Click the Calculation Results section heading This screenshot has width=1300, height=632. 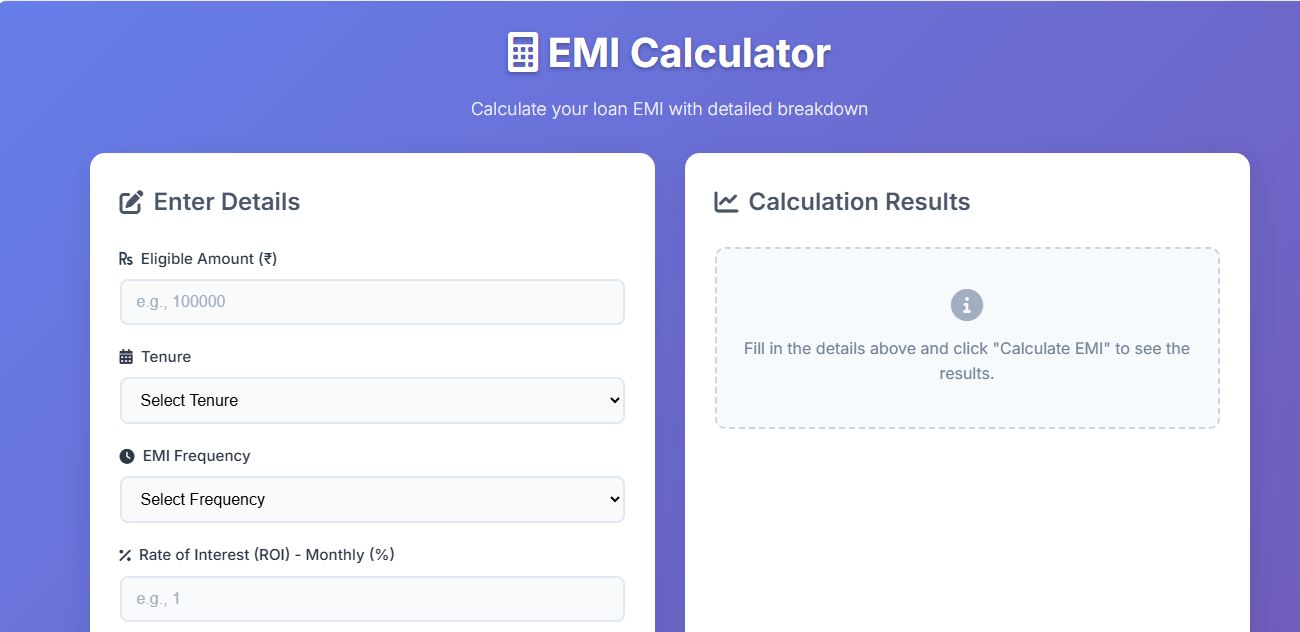[858, 202]
